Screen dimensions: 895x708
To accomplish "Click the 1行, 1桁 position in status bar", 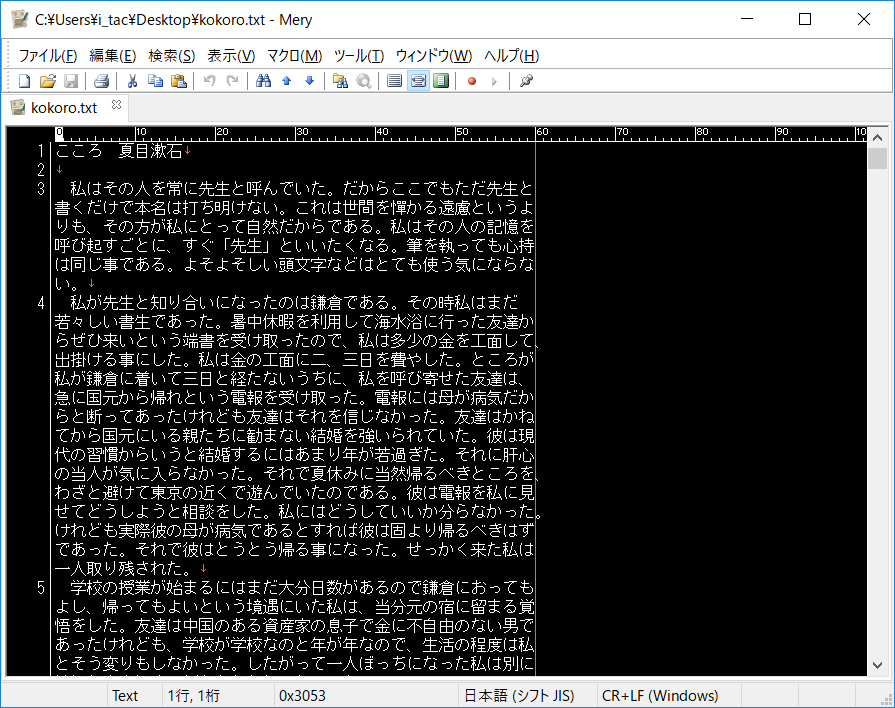I will click(193, 695).
